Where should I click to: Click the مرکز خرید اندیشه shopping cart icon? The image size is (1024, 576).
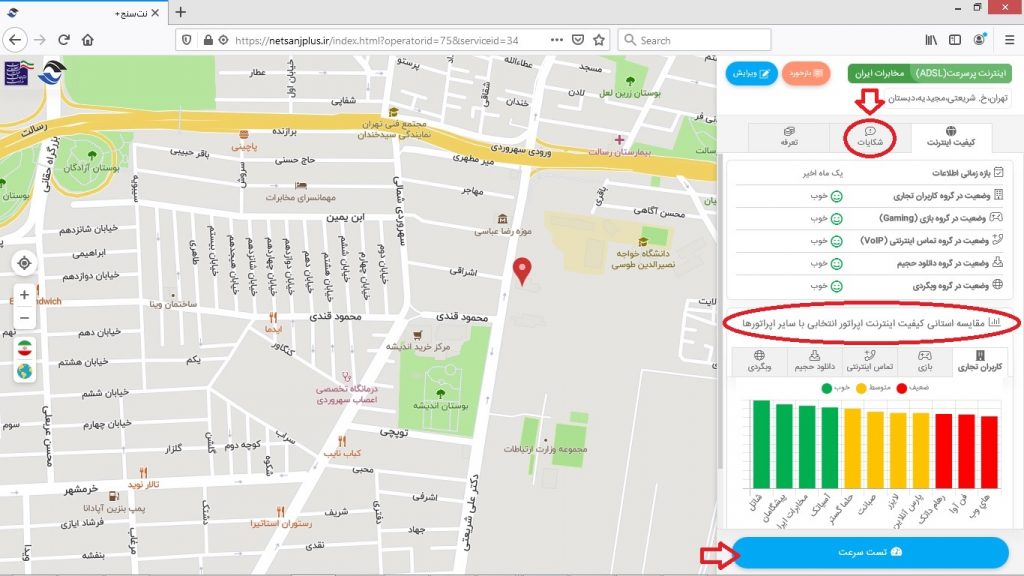417,335
